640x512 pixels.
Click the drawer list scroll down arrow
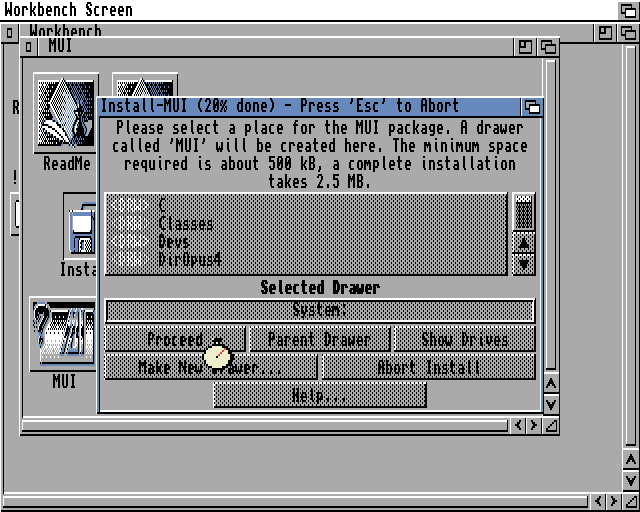[x=524, y=265]
